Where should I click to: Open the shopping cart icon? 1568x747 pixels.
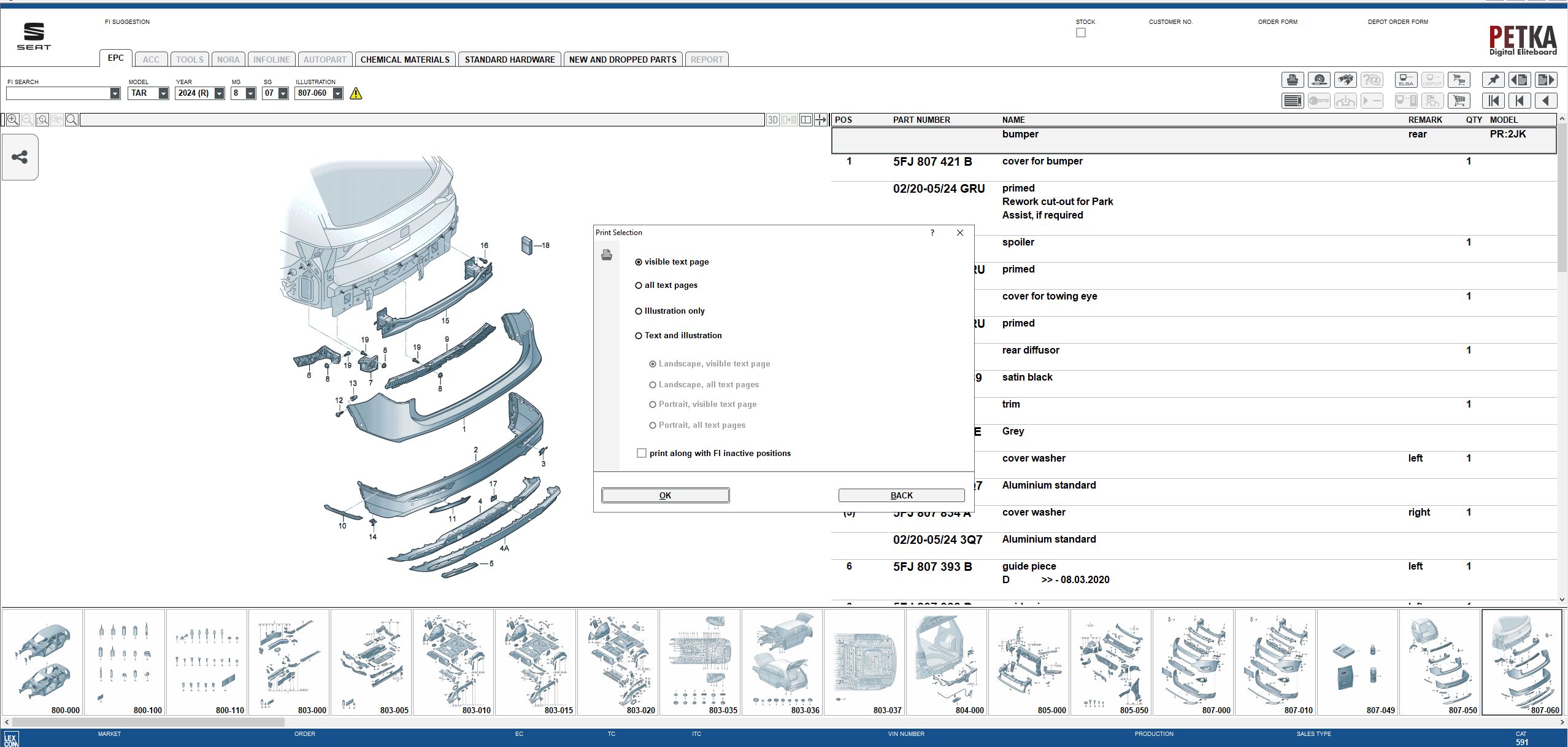click(x=1459, y=100)
